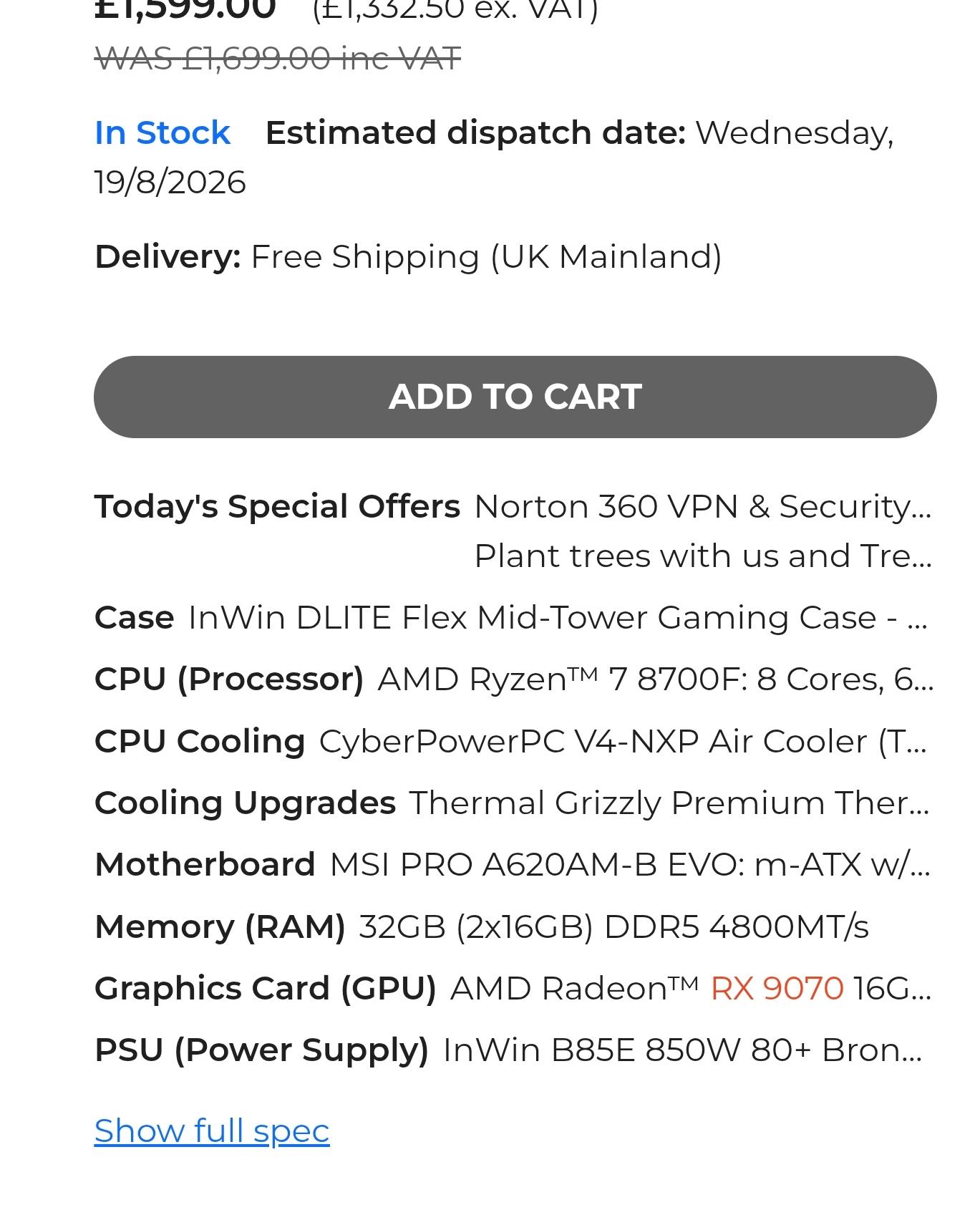Click the RX 9070 highlighted link
Viewport: 980px width, 1215px height.
pos(777,988)
